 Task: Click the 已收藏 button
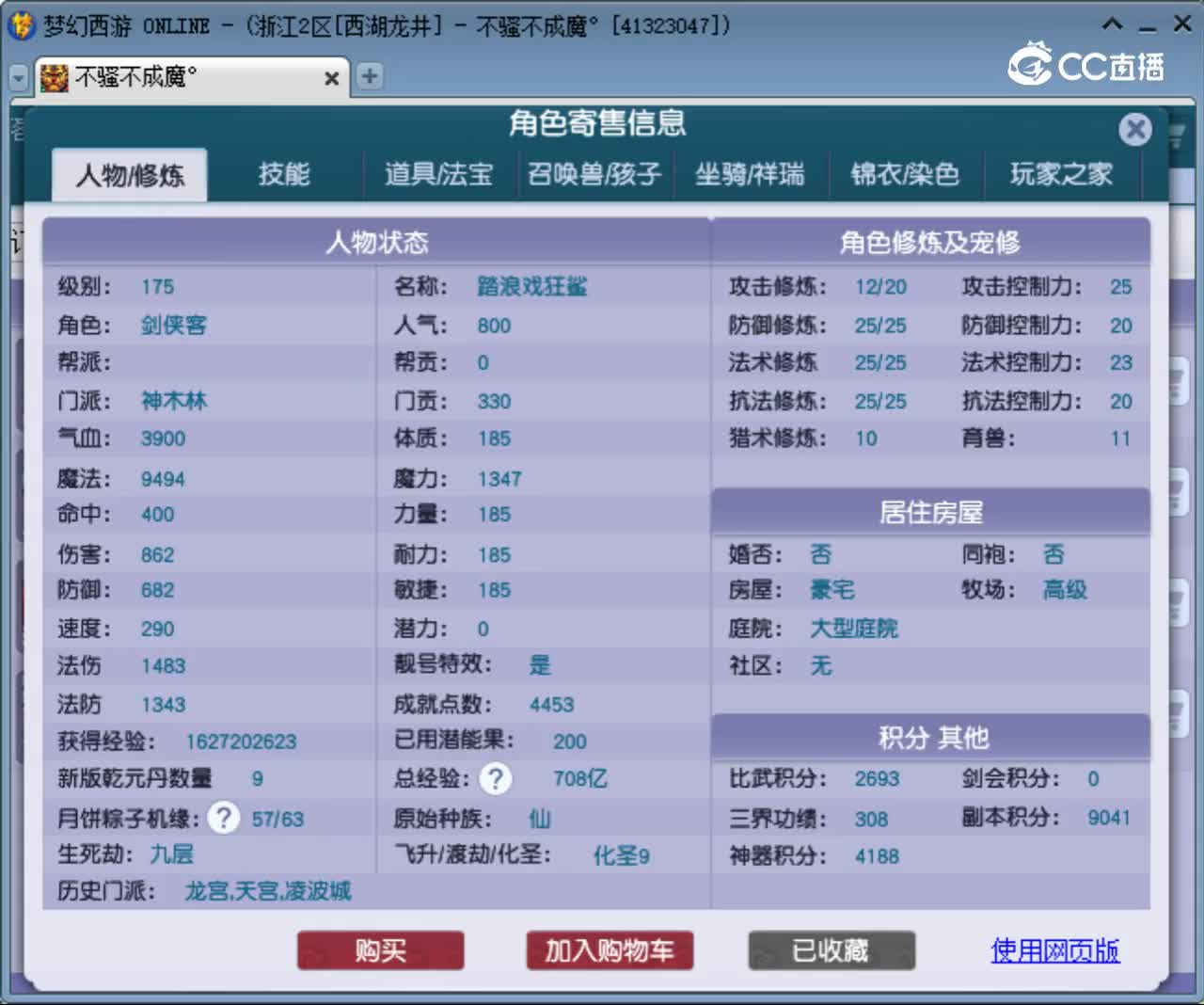832,950
